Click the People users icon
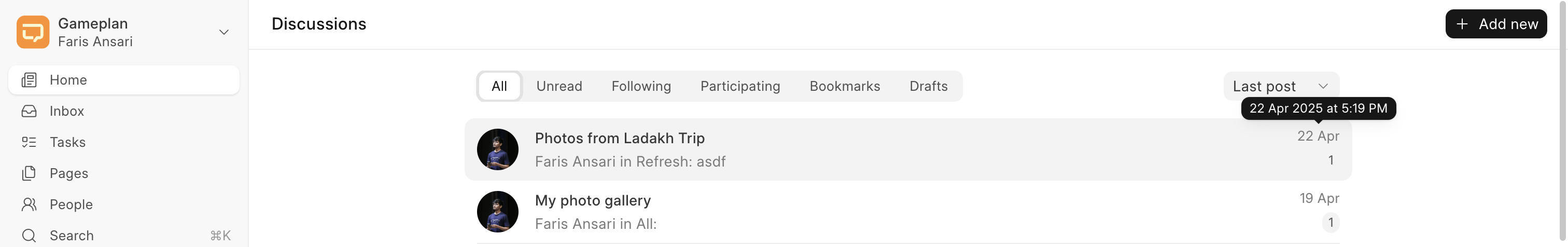 [29, 204]
